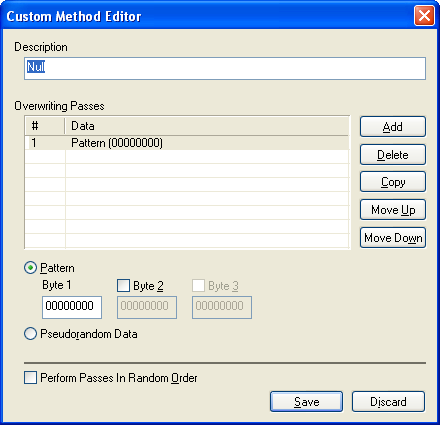The width and height of the screenshot is (440, 425).
Task: Select the Pattern radio button
Action: (x=30, y=268)
